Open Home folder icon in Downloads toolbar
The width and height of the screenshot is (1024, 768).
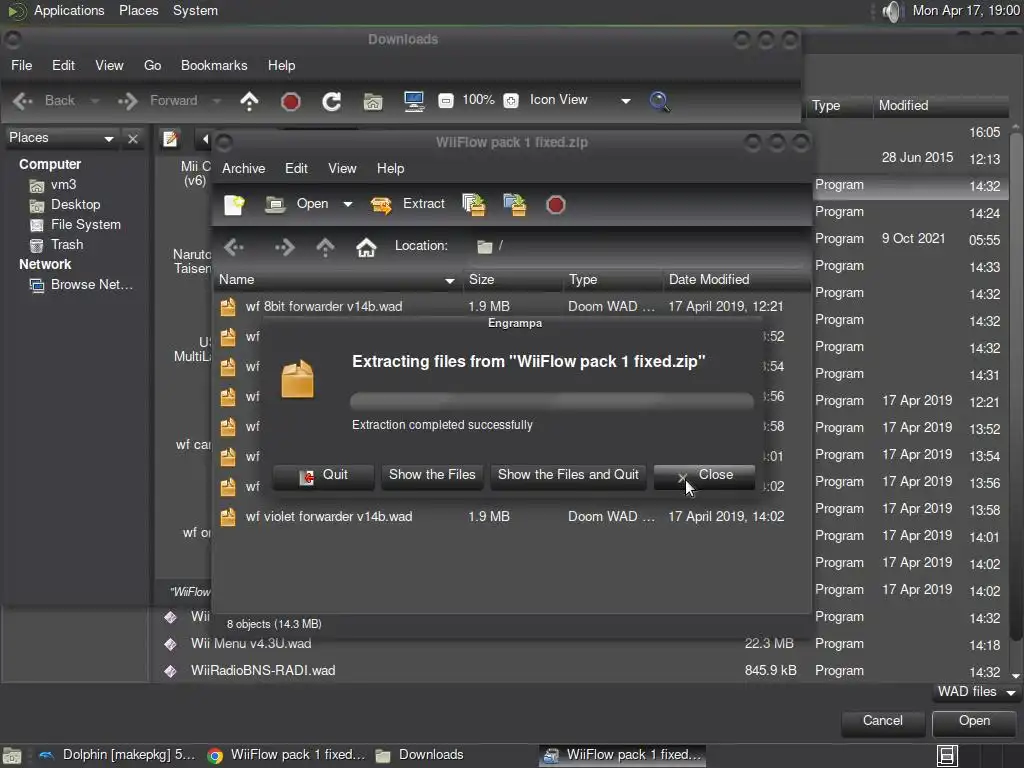(x=373, y=102)
